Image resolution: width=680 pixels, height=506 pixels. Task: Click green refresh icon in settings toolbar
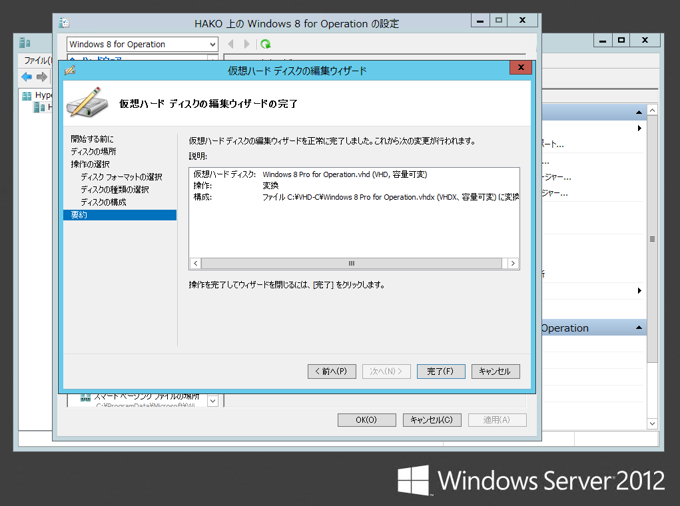point(265,44)
